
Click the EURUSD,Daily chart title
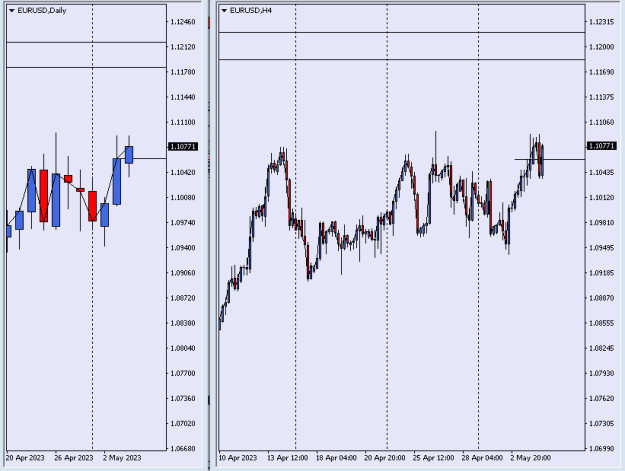[42, 11]
